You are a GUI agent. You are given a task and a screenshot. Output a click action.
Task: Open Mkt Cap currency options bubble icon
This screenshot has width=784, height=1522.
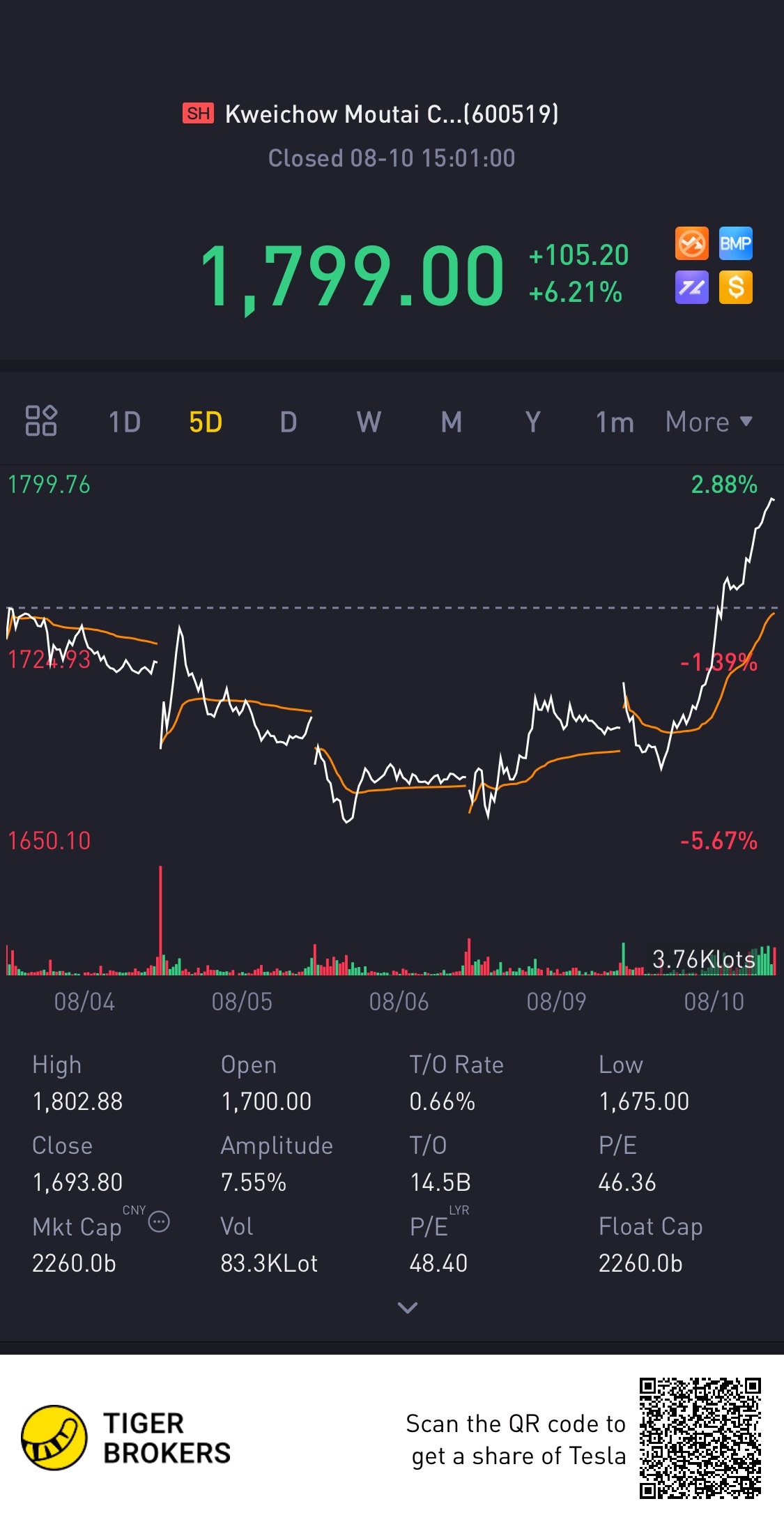pos(159,1222)
